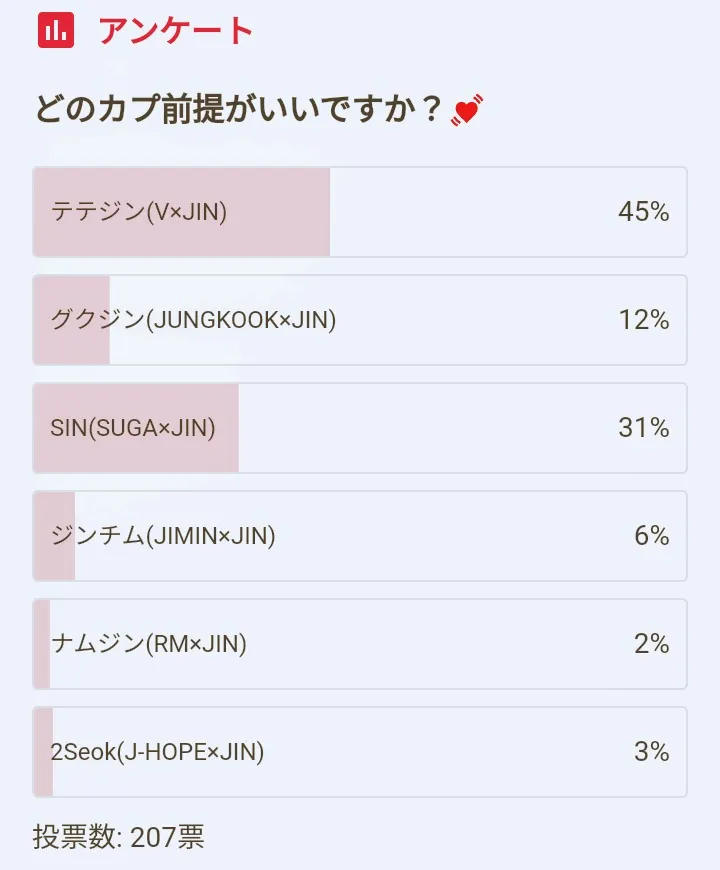This screenshot has width=720, height=870.
Task: Click the 45% result value
Action: 643,212
